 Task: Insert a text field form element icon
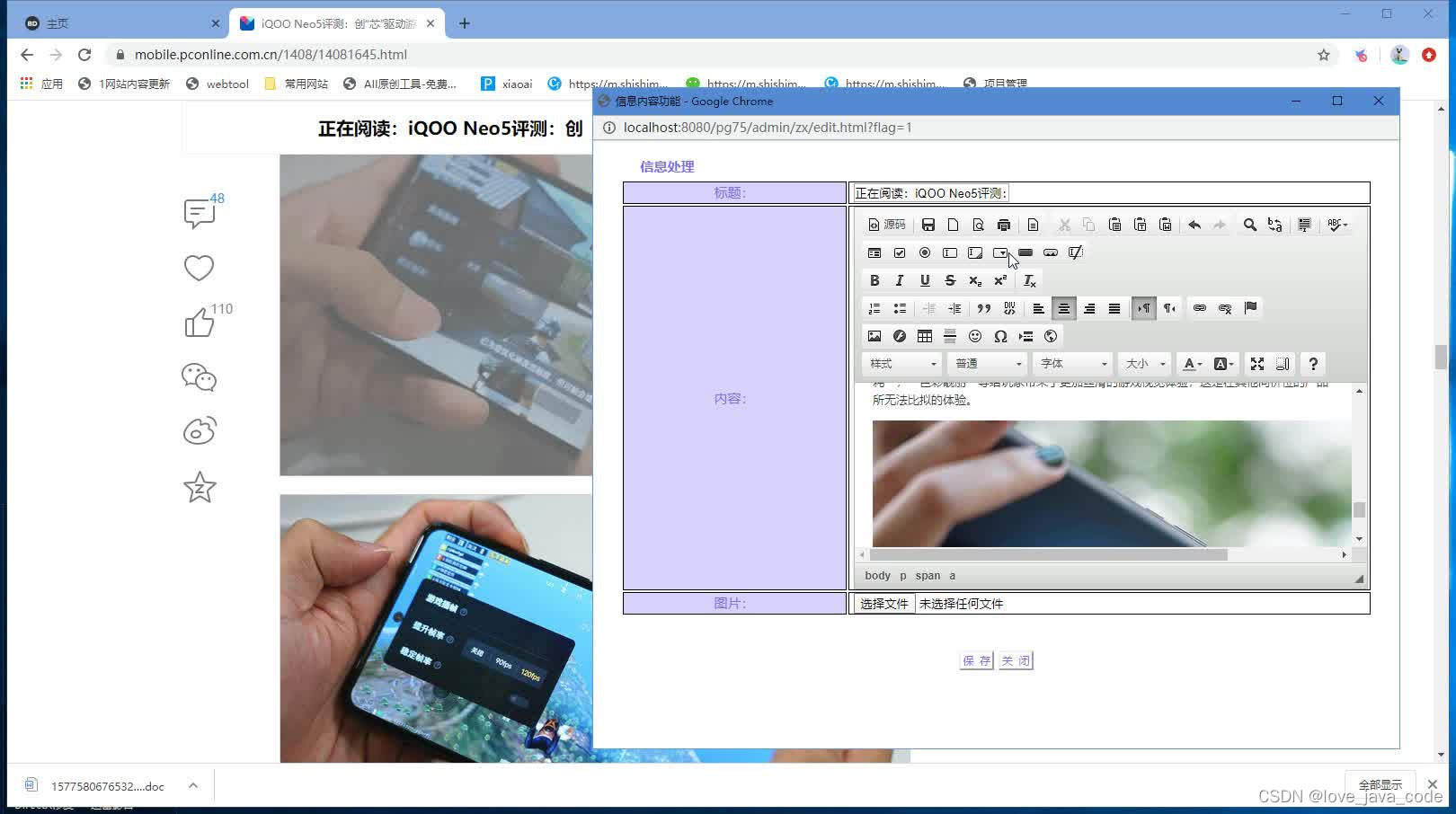click(950, 252)
